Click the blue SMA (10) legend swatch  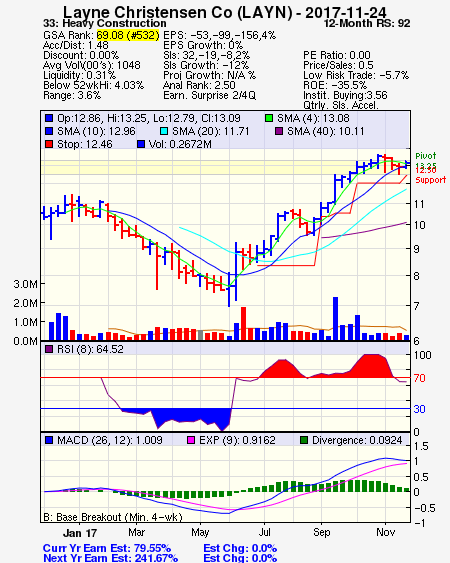tap(49, 131)
